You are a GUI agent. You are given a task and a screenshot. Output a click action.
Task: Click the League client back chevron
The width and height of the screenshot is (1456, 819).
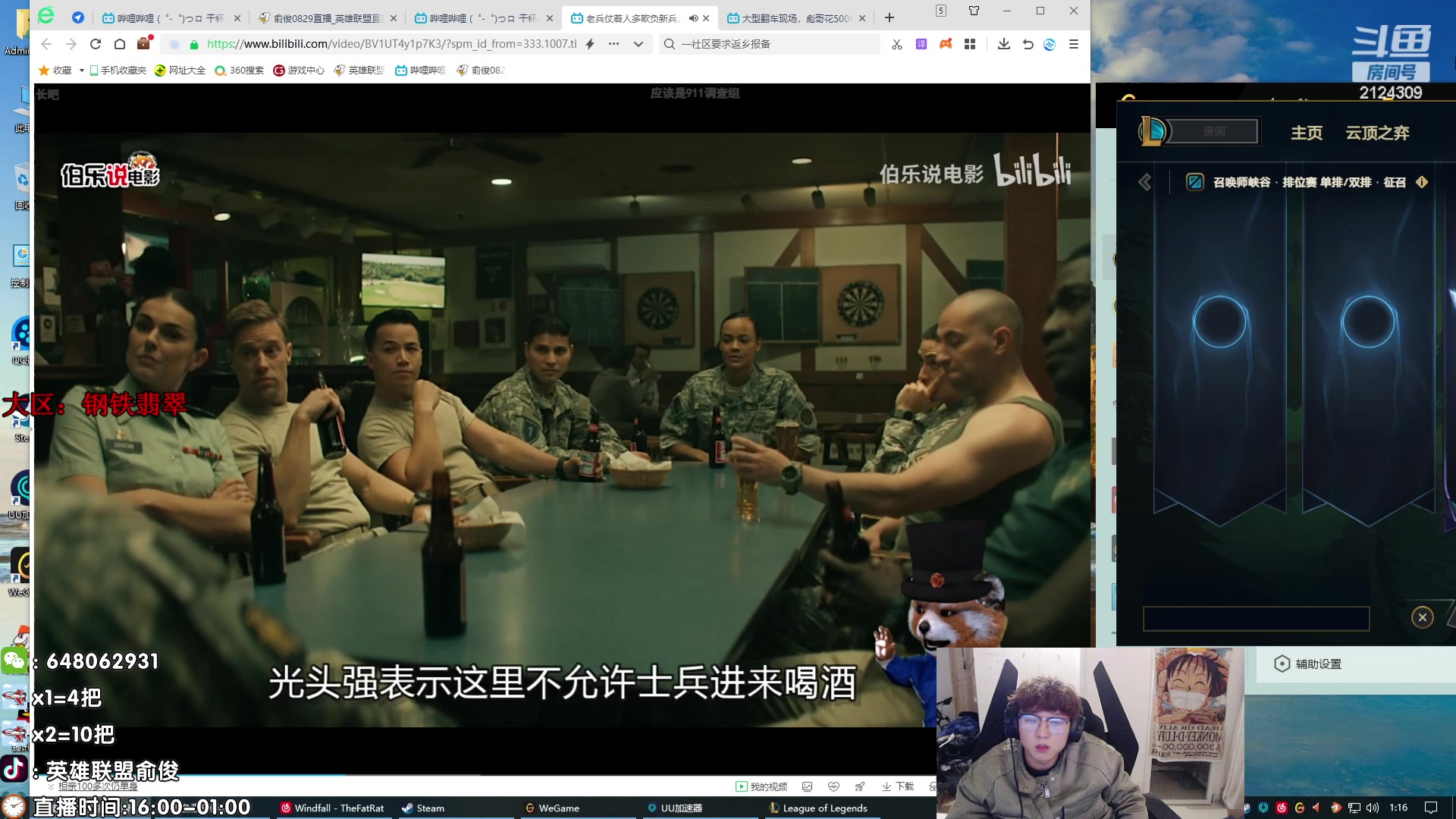(x=1145, y=182)
